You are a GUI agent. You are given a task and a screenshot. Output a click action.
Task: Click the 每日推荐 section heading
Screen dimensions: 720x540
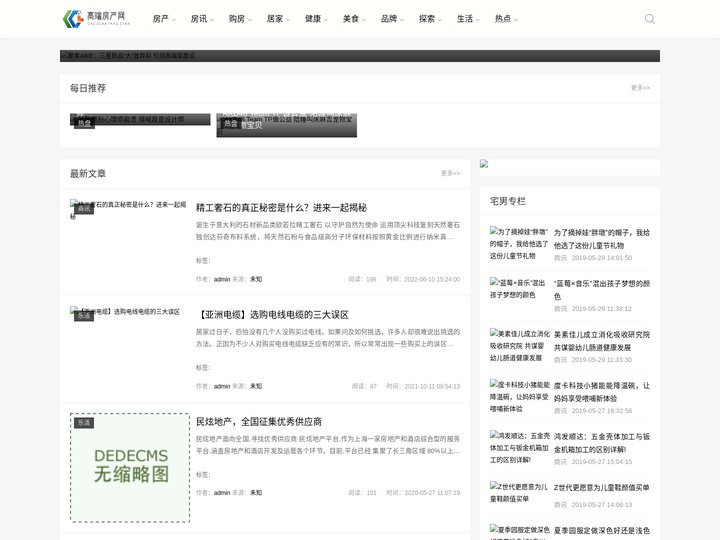coord(88,88)
